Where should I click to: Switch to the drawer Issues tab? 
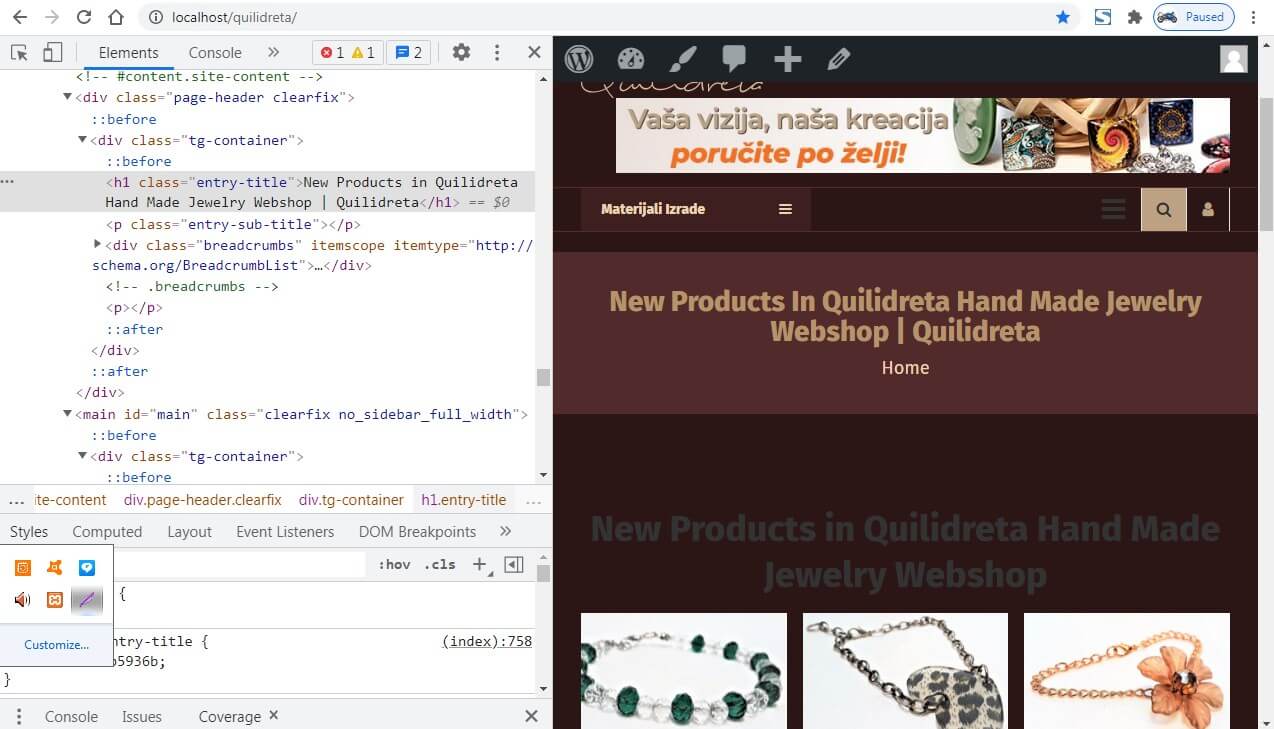142,716
